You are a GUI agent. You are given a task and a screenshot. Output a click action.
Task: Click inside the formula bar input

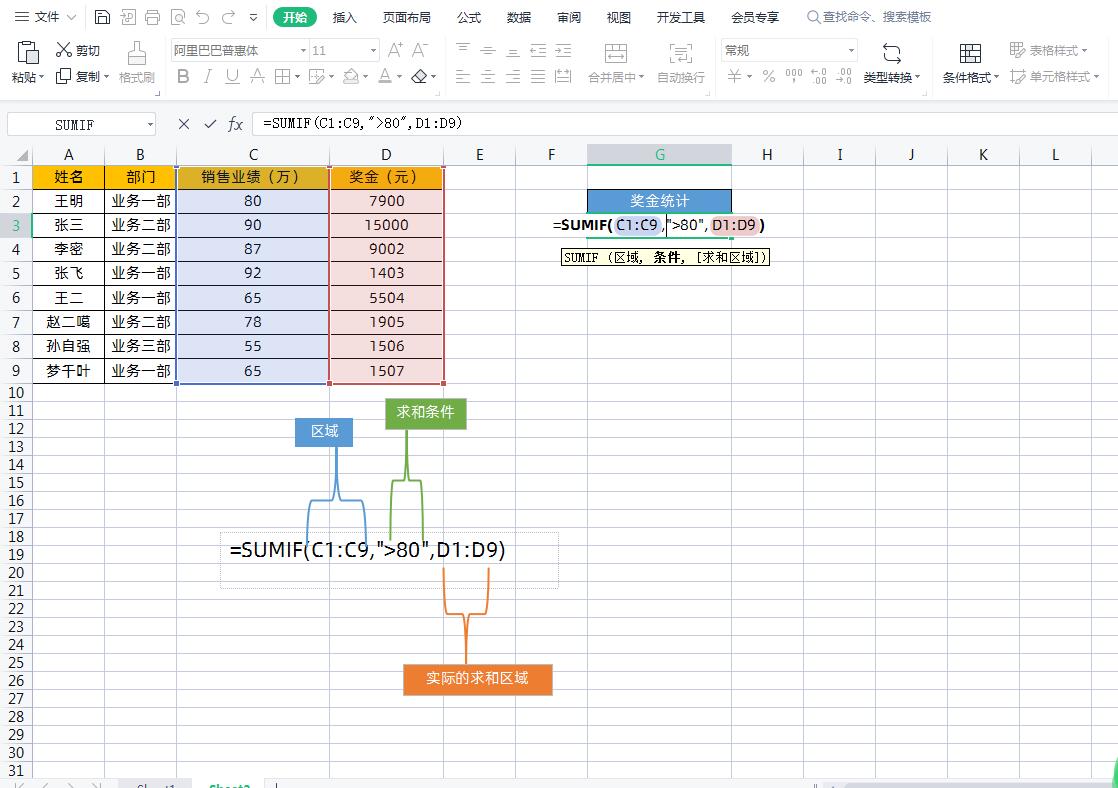pos(684,124)
